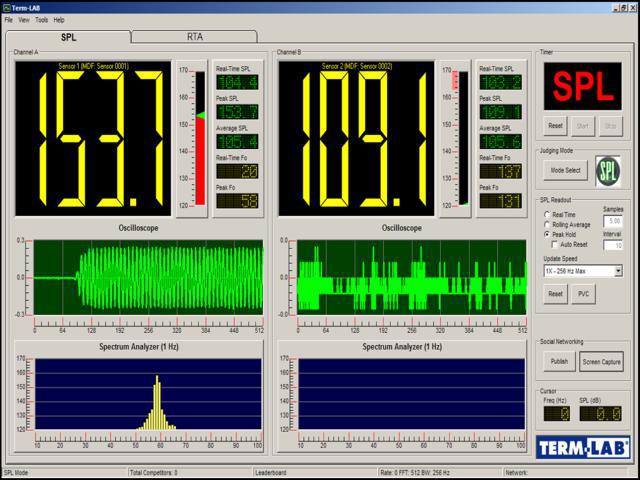Select the Real Time readout option
This screenshot has height=480, width=640.
(547, 214)
